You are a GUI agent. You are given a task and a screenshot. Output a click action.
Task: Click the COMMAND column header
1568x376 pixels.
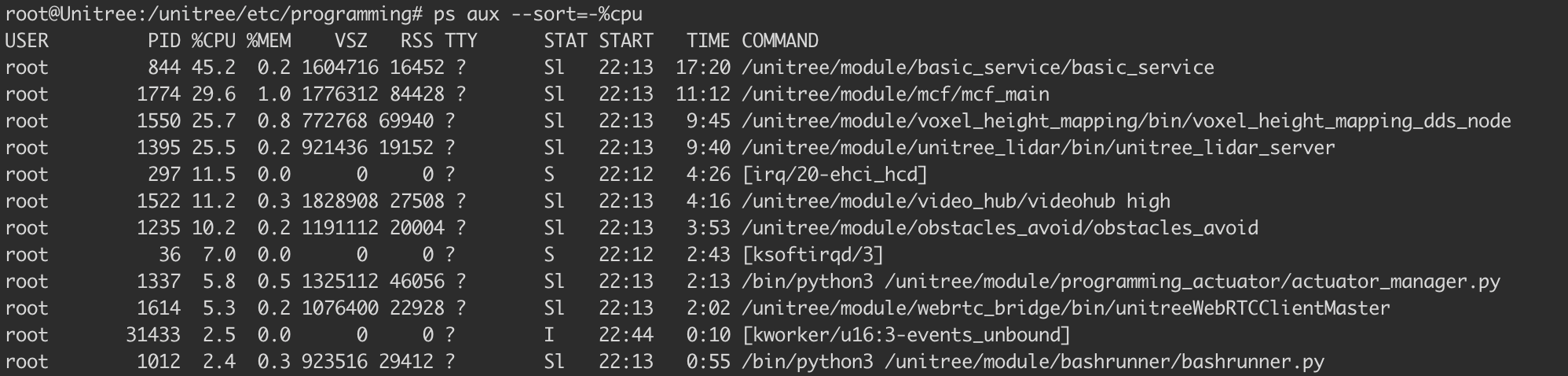780,41
